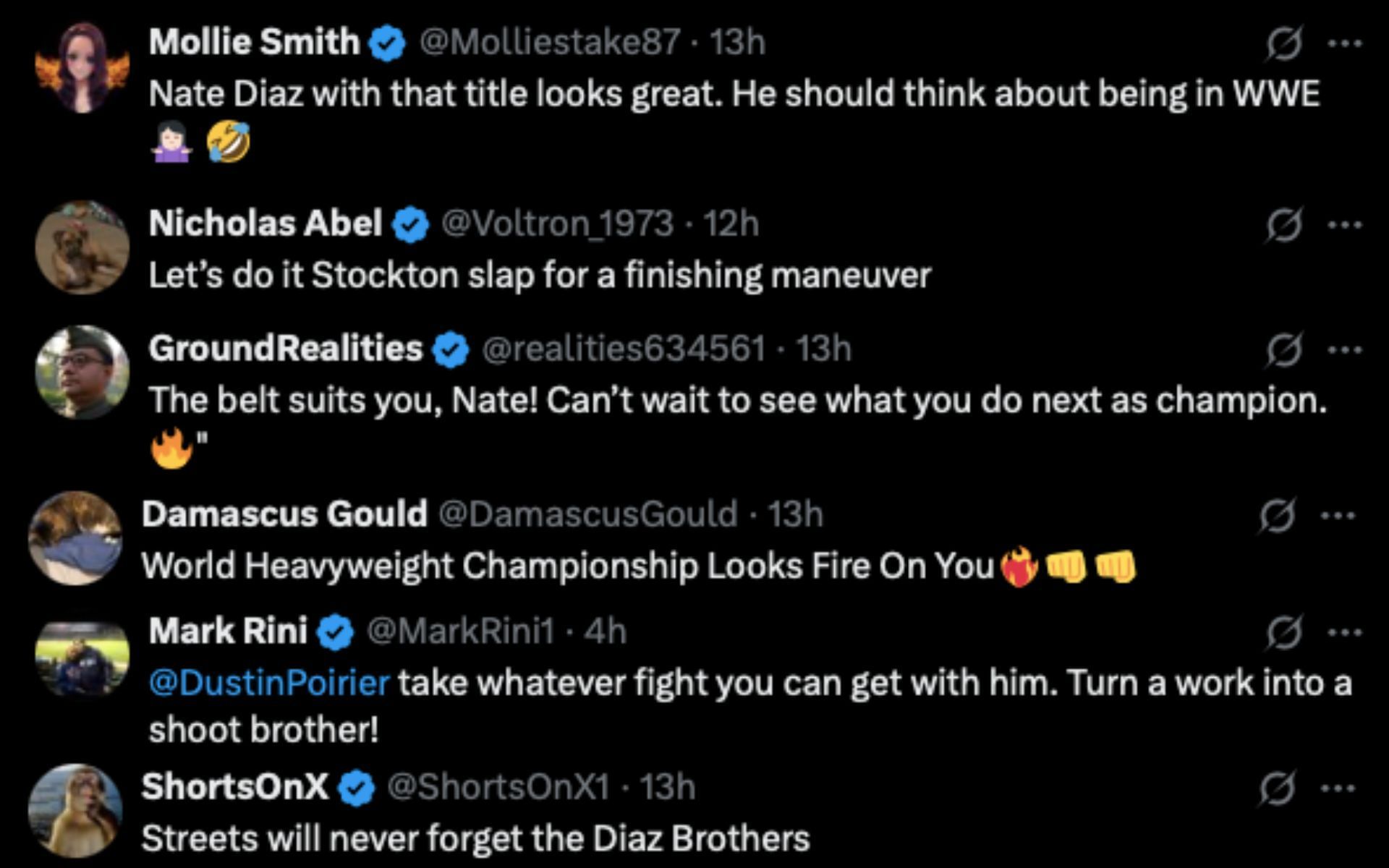Viewport: 1389px width, 868px height.
Task: Click the Grok icon on Damascus Gould's tweet
Action: (x=1277, y=516)
